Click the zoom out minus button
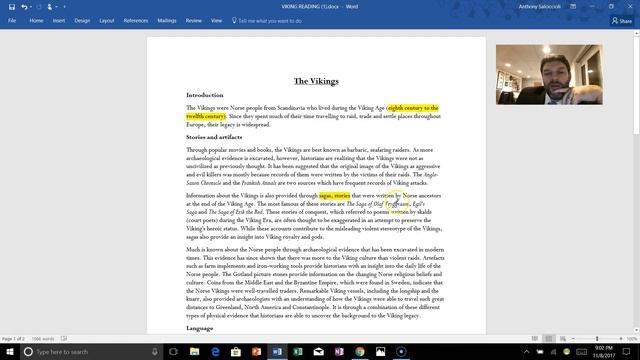The width and height of the screenshot is (640, 360). 573,339
